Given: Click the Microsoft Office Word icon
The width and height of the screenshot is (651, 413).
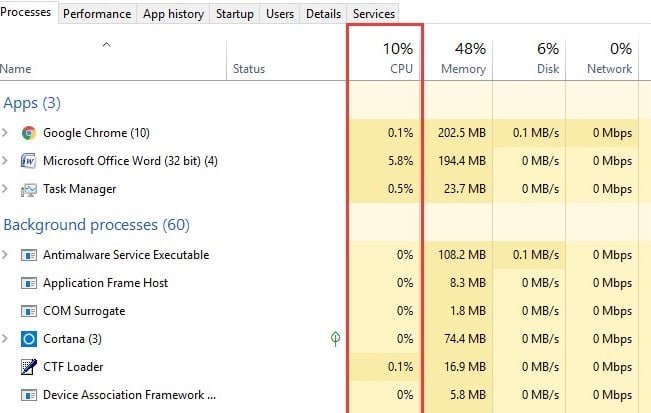Looking at the screenshot, I should 29,161.
